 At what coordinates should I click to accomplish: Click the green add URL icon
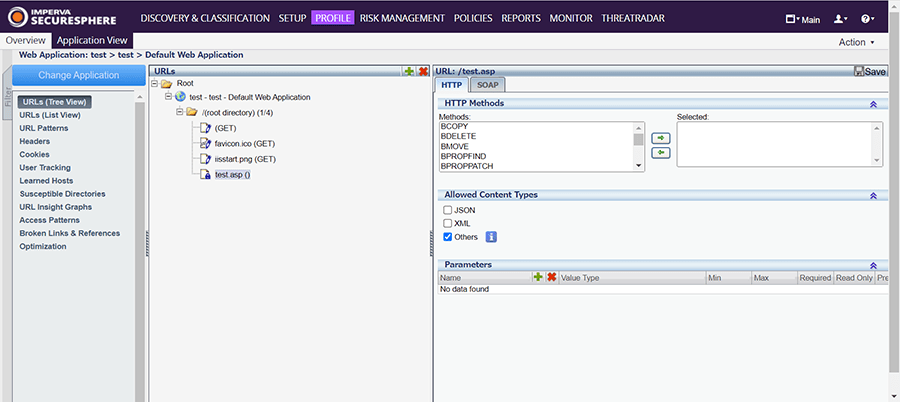410,71
